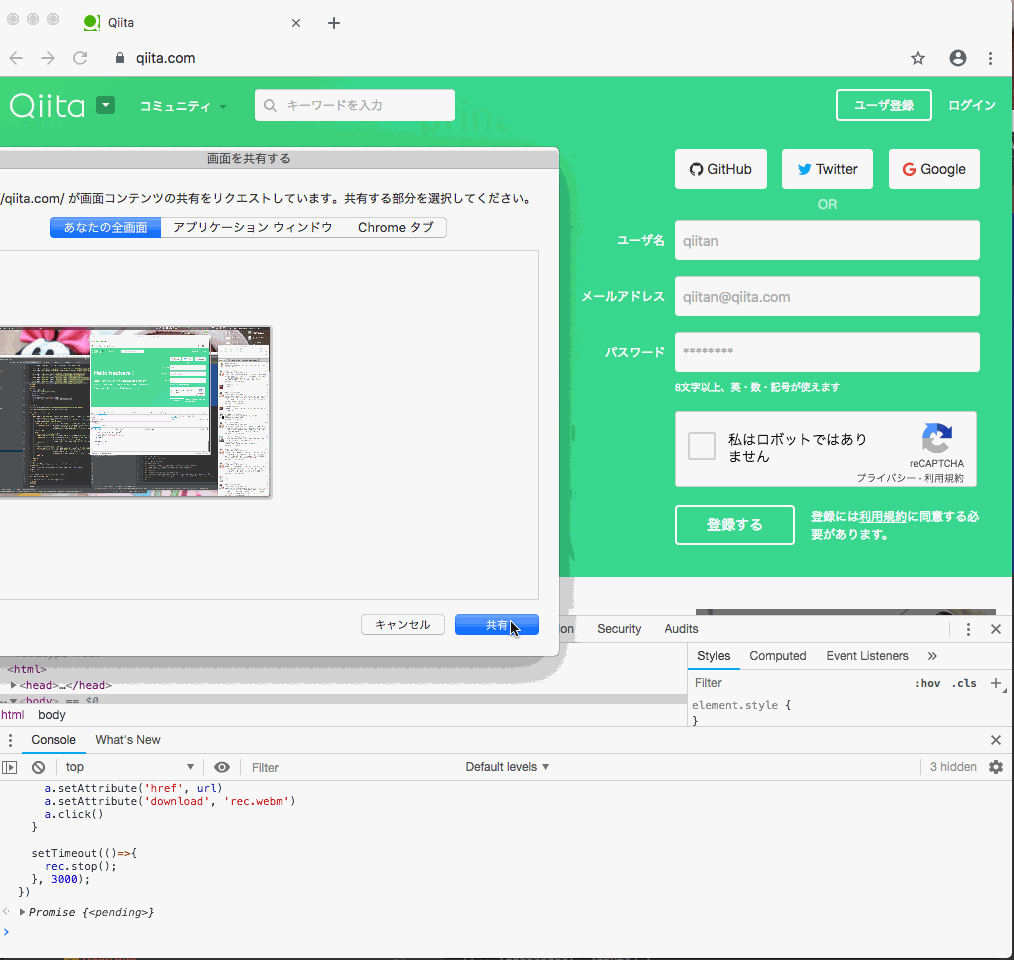Click the メールアドレス input field
This screenshot has width=1014, height=960.
827,296
